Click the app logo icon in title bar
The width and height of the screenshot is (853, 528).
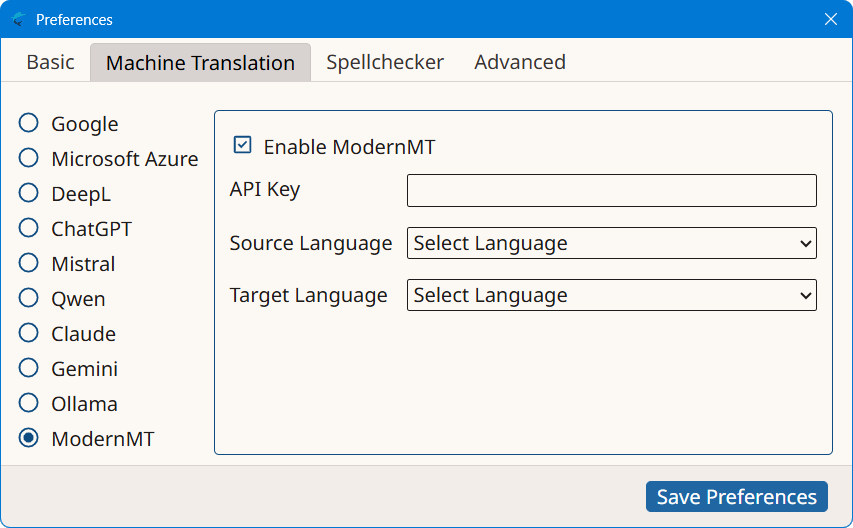point(18,20)
